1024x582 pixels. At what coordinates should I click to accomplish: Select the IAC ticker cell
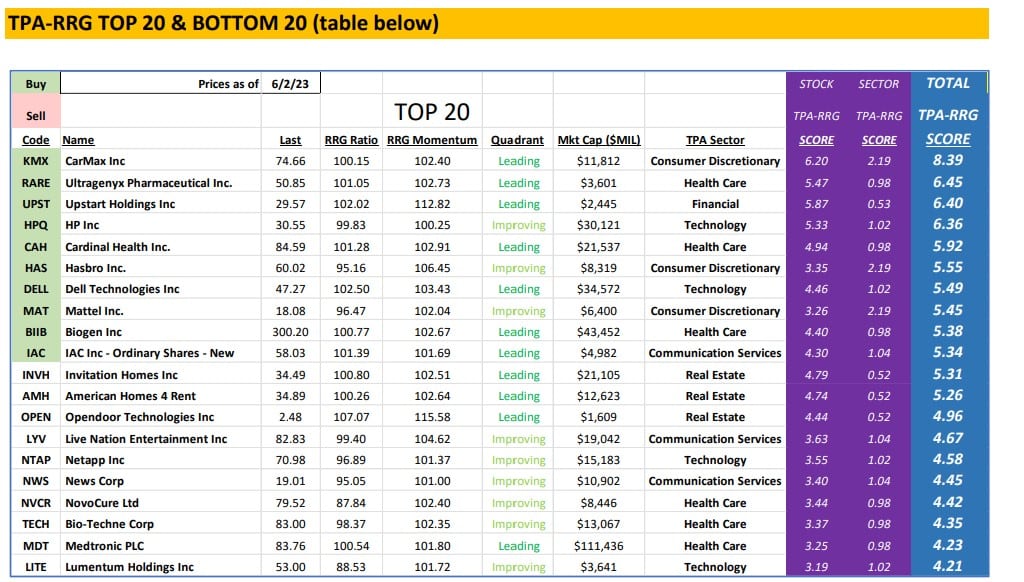35,353
